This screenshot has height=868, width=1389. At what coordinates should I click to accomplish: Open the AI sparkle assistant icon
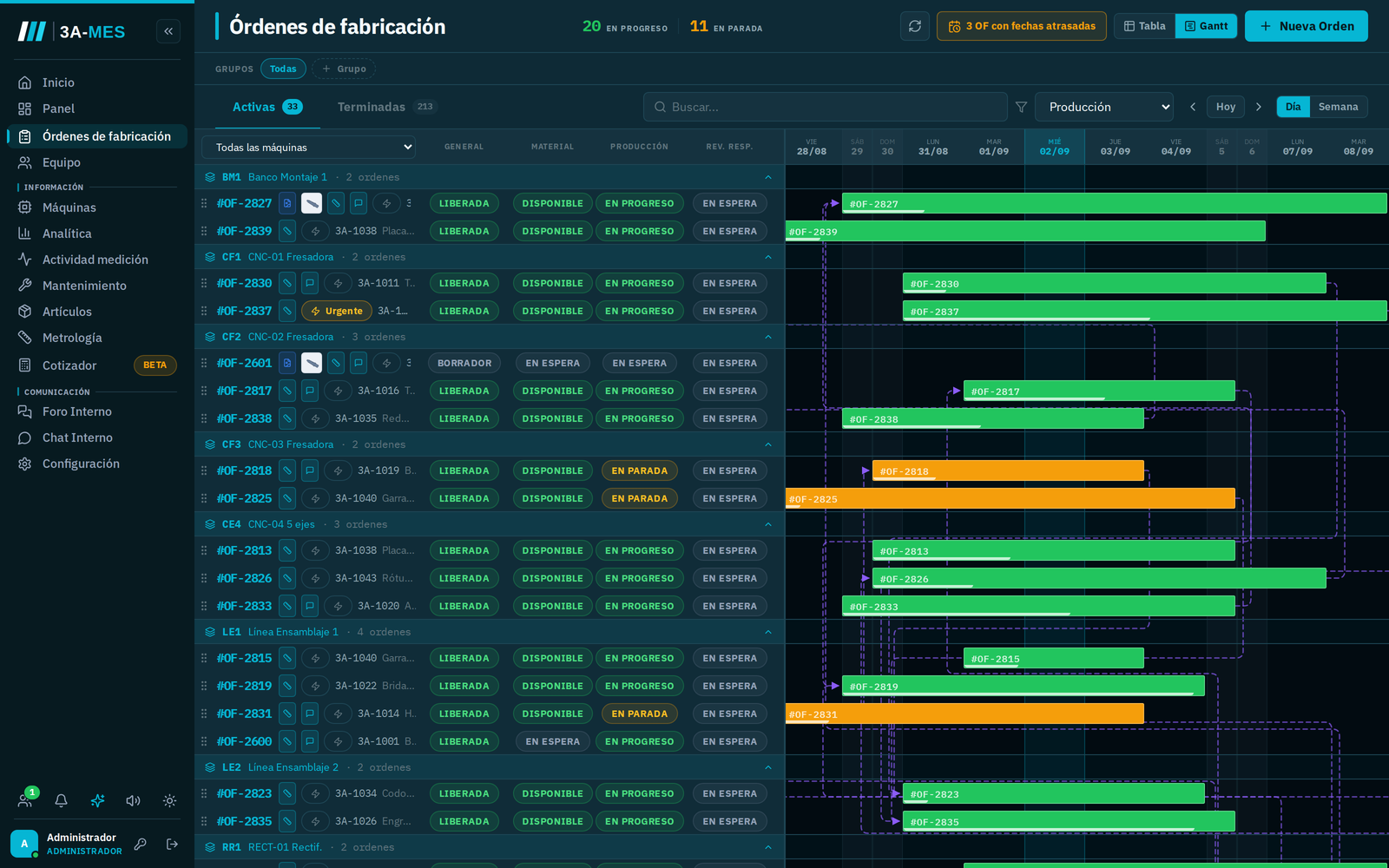(x=97, y=800)
